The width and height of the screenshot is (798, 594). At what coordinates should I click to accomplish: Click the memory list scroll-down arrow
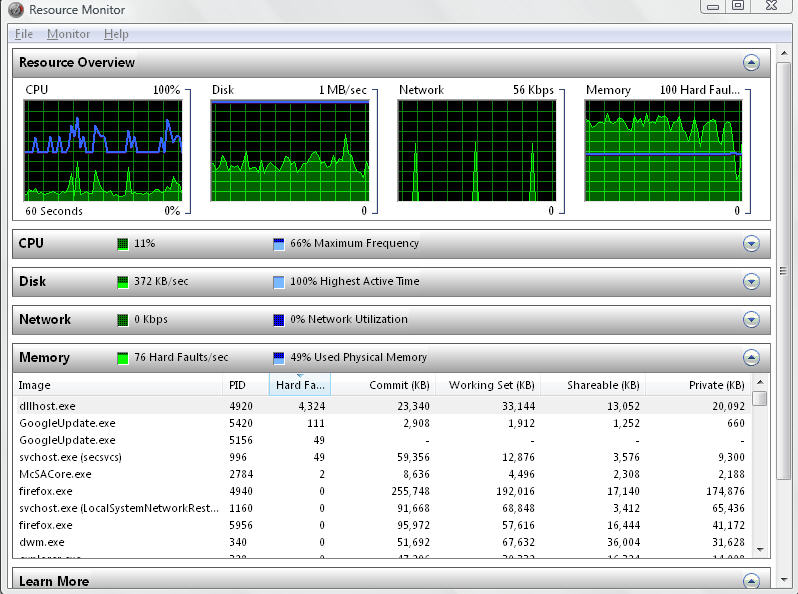(x=760, y=549)
